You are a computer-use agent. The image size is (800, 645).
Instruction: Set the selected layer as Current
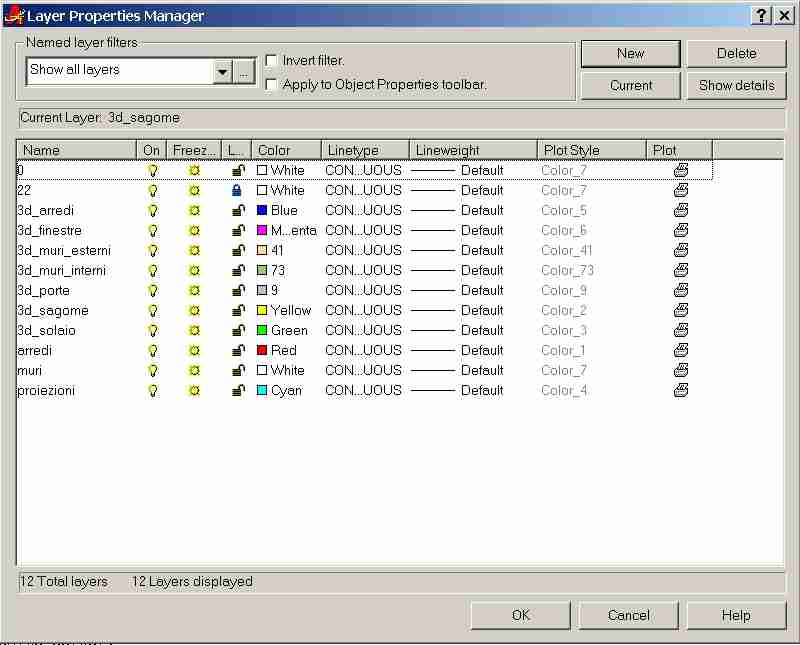(x=631, y=85)
